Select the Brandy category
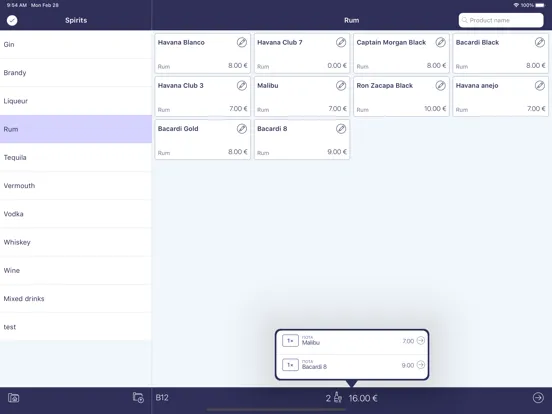The height and width of the screenshot is (414, 552). click(76, 73)
